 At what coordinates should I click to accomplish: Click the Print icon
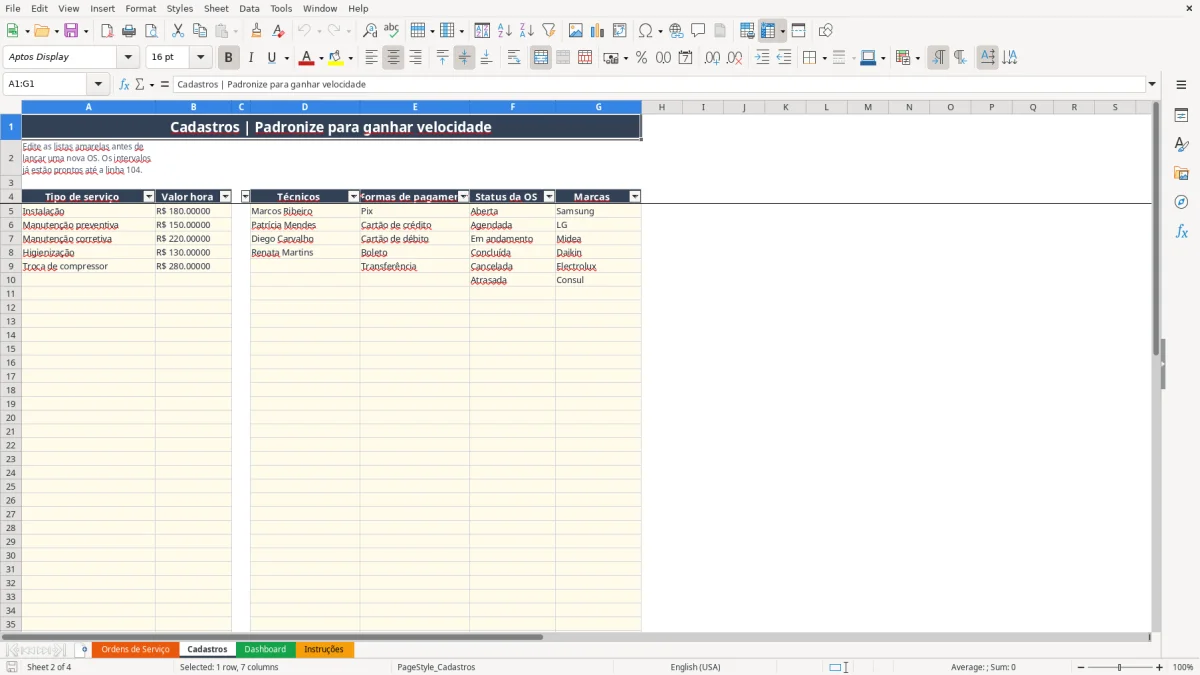pos(129,31)
